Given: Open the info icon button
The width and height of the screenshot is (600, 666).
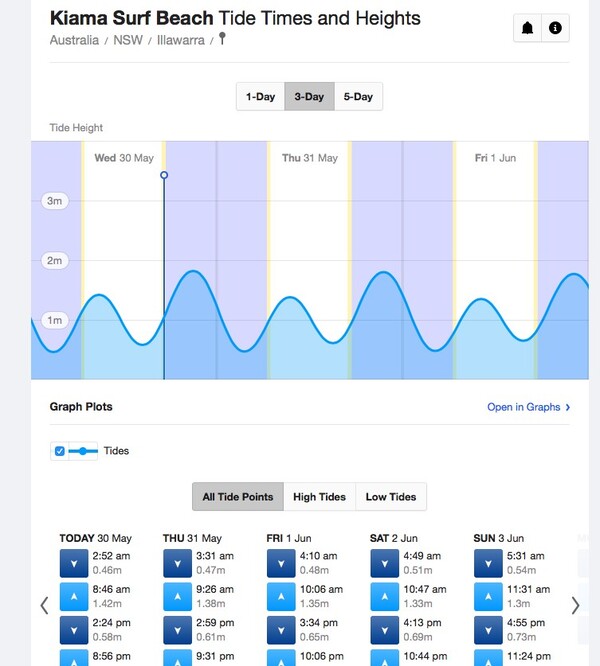Looking at the screenshot, I should [x=555, y=28].
